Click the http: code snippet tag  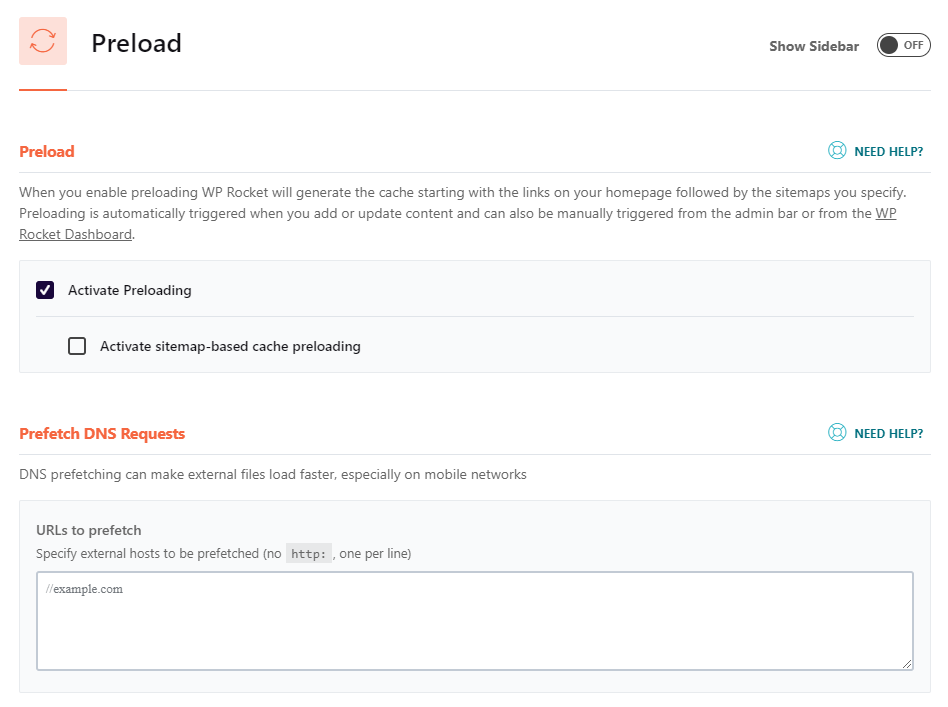pos(308,553)
